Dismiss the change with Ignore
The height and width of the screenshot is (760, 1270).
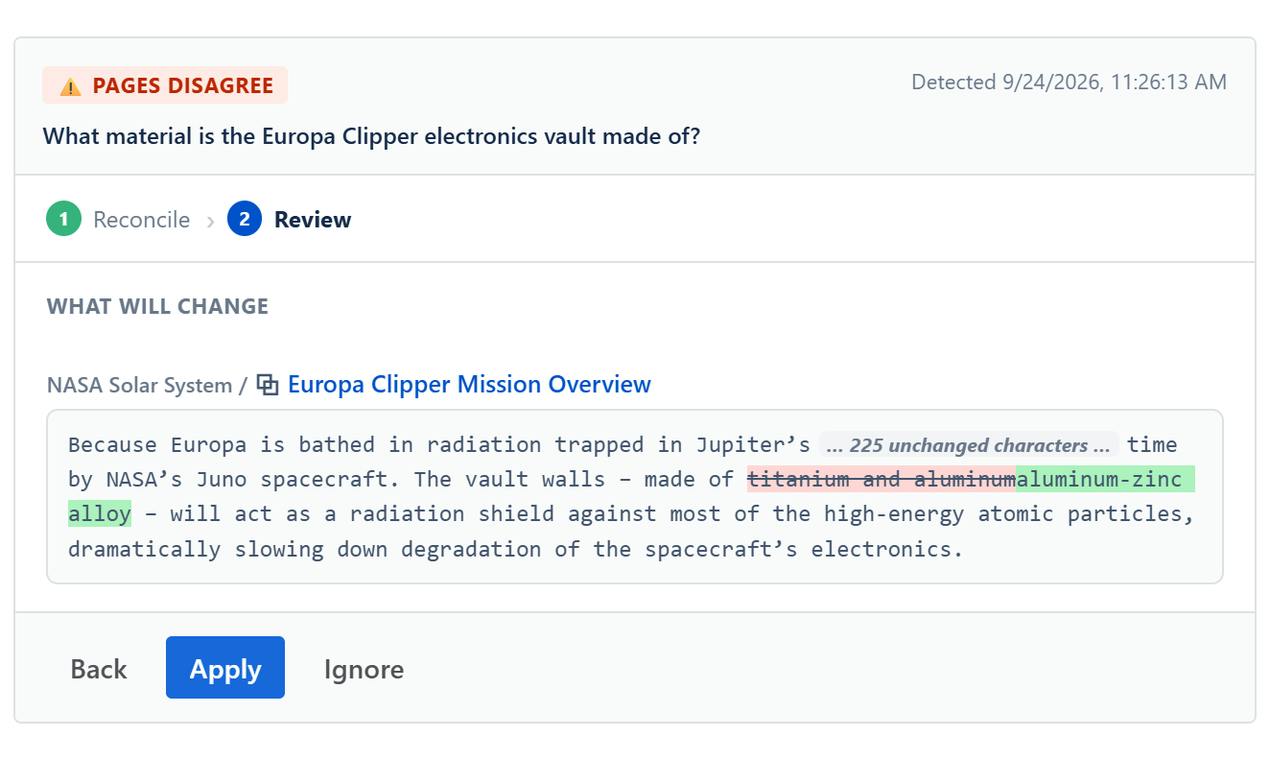pyautogui.click(x=364, y=668)
